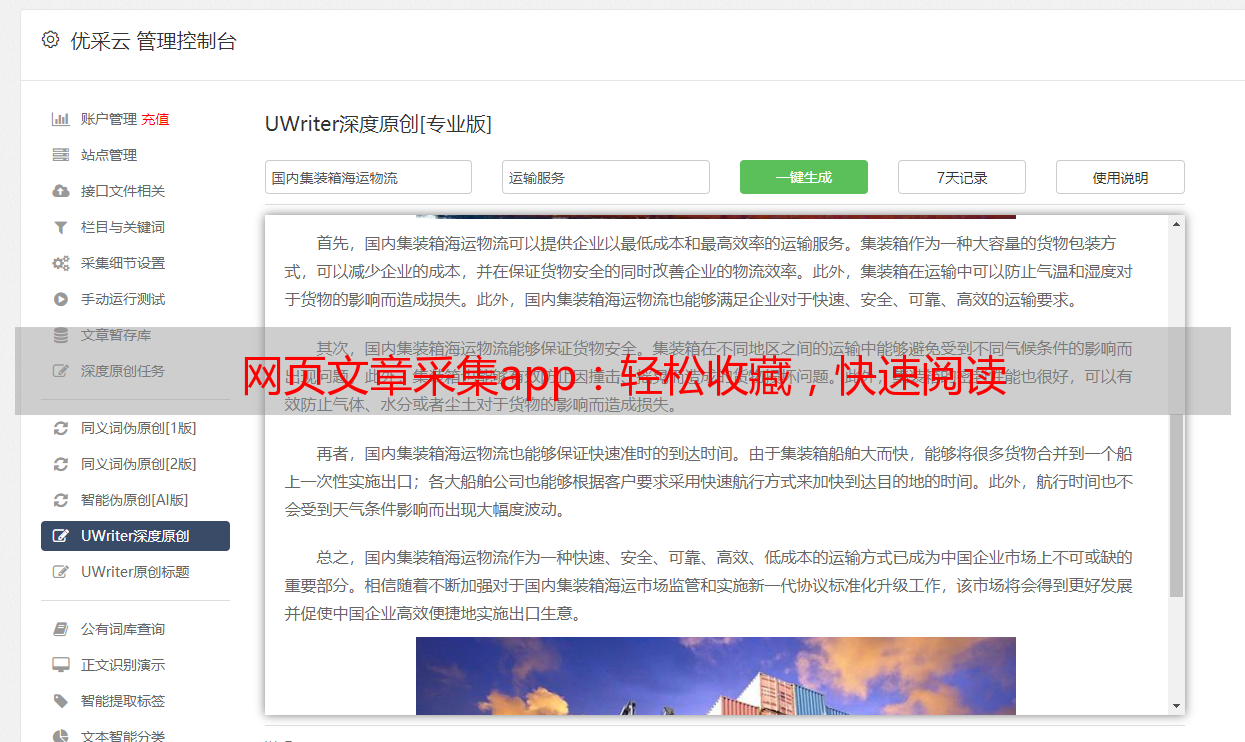This screenshot has width=1245, height=742.
Task: Click the refresh icon for 同义词伪原创[2版]
Action: (x=60, y=464)
